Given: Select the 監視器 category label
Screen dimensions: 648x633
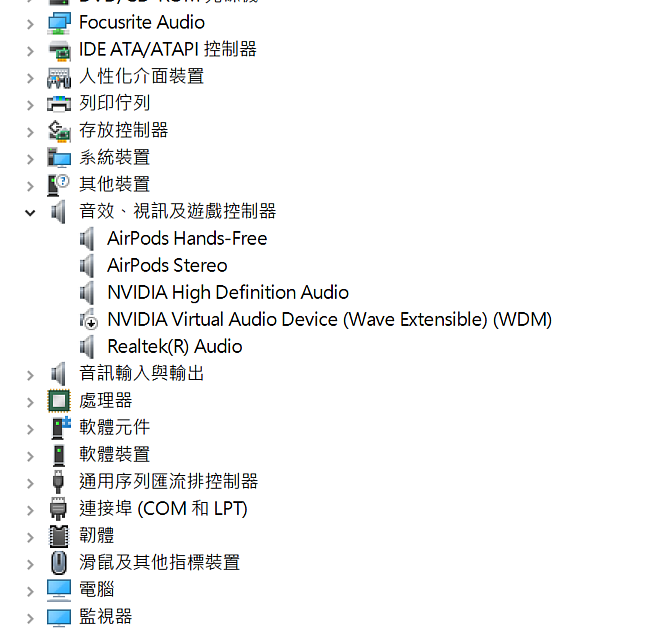Looking at the screenshot, I should (105, 616).
